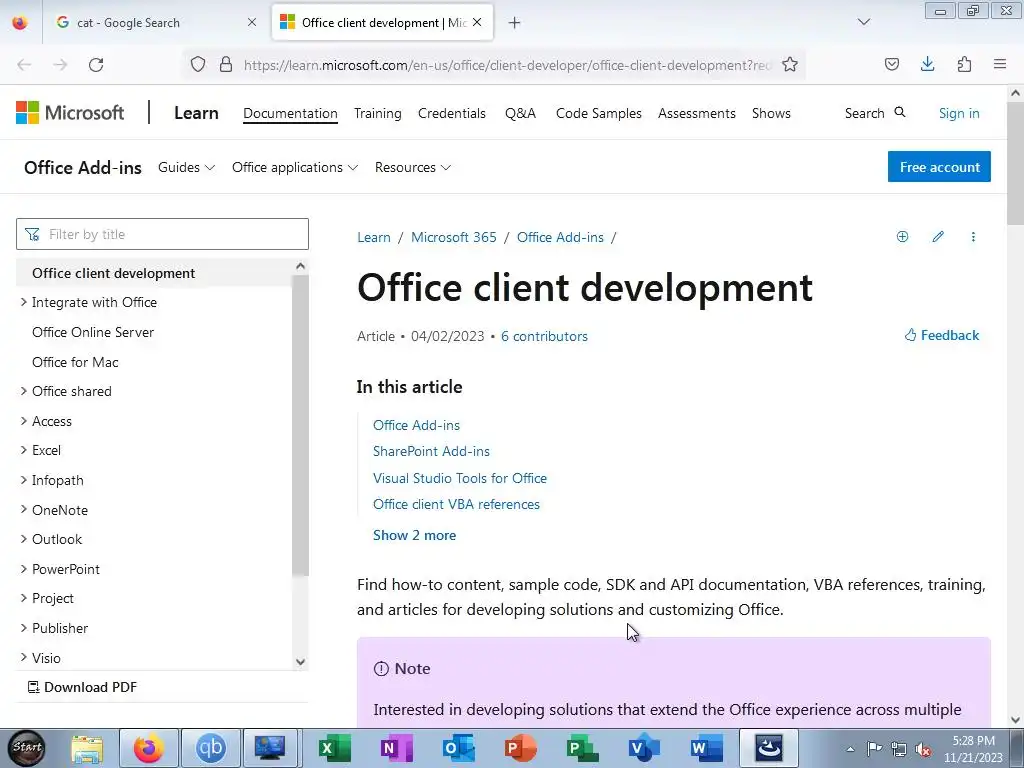The height and width of the screenshot is (768, 1024).
Task: Open qBittorrent from the taskbar
Action: click(x=210, y=748)
